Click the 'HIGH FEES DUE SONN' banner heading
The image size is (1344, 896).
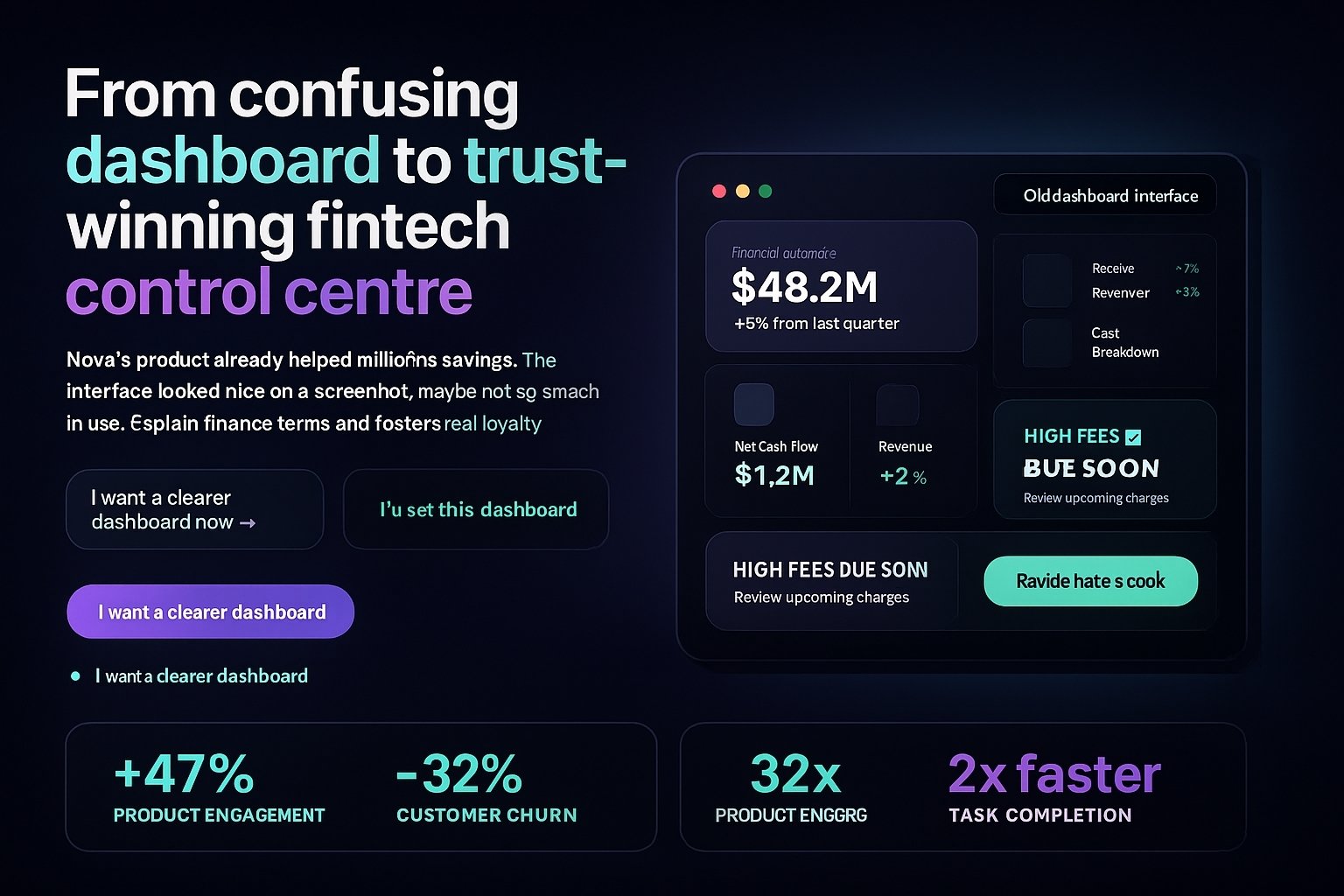pos(829,570)
